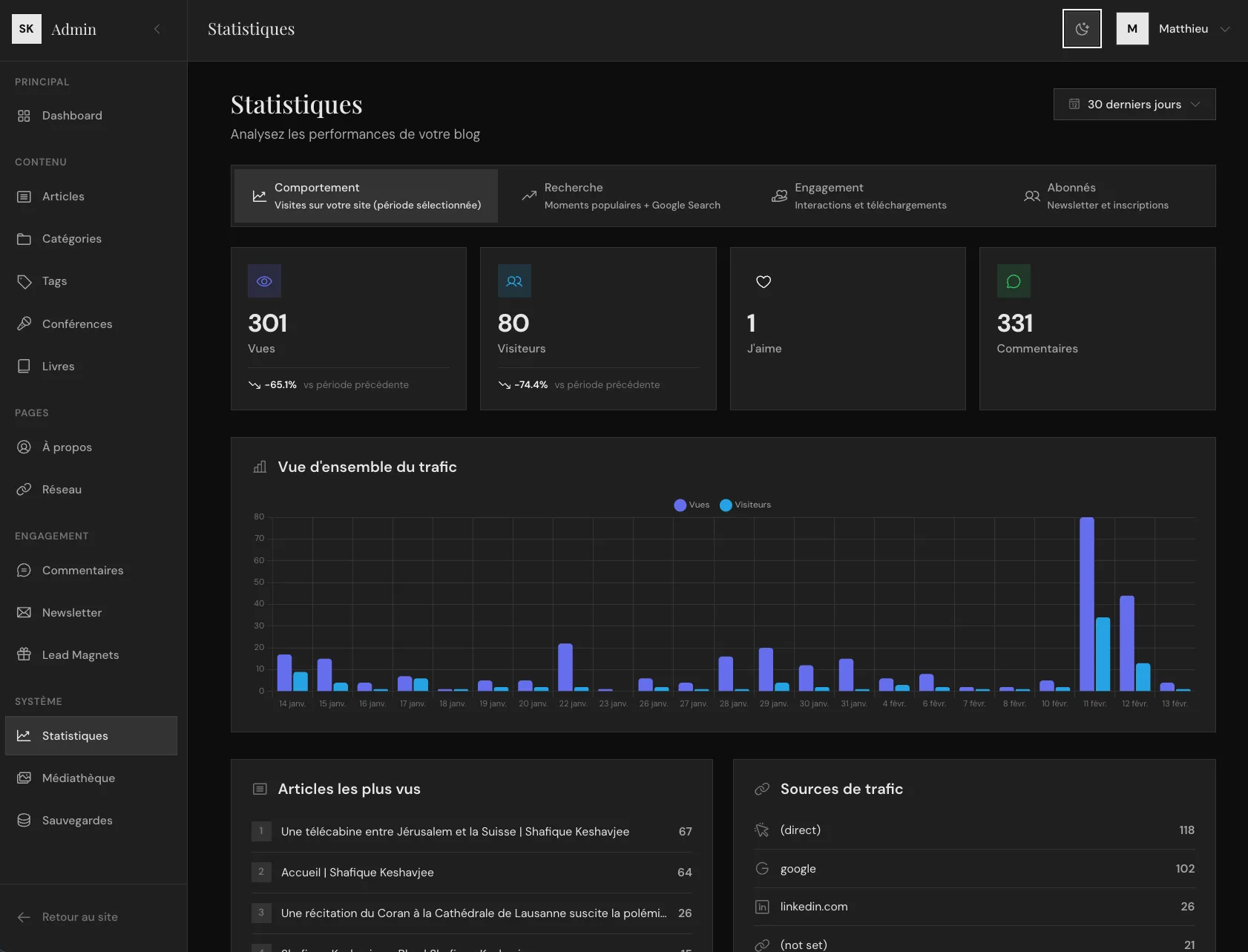Open Newsletter via the envelope icon
Screen dimensions: 1248x952
point(24,612)
